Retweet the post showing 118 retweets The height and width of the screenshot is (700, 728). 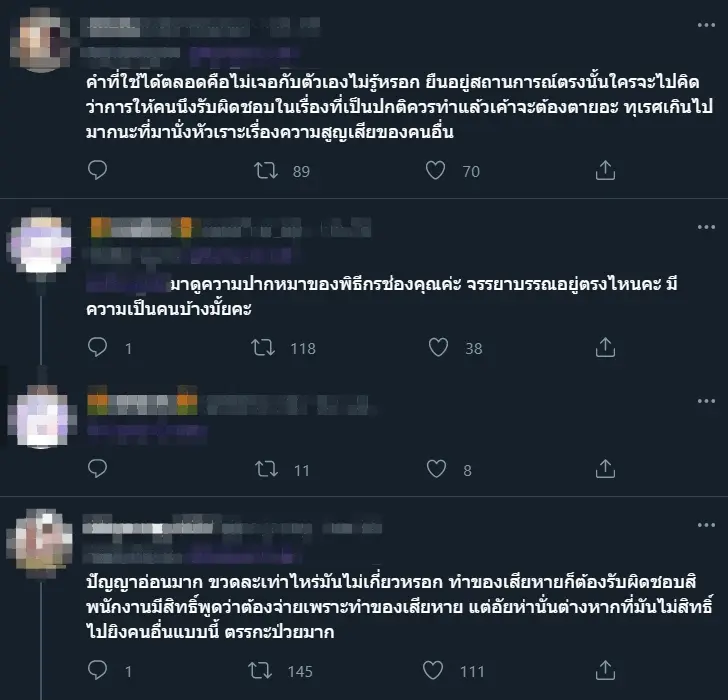(263, 347)
